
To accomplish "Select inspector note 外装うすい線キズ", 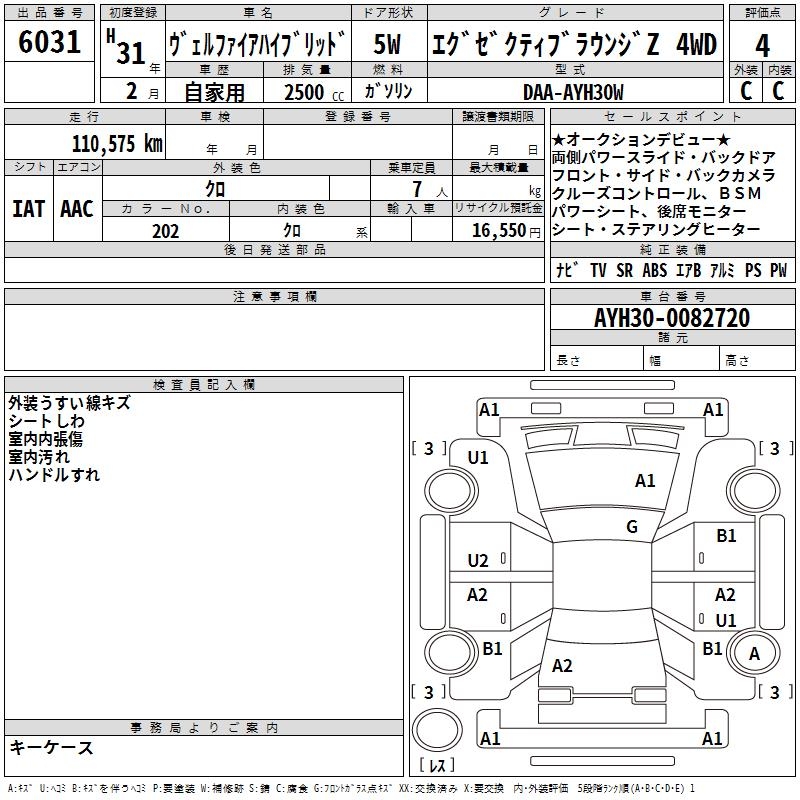I will 69,403.
